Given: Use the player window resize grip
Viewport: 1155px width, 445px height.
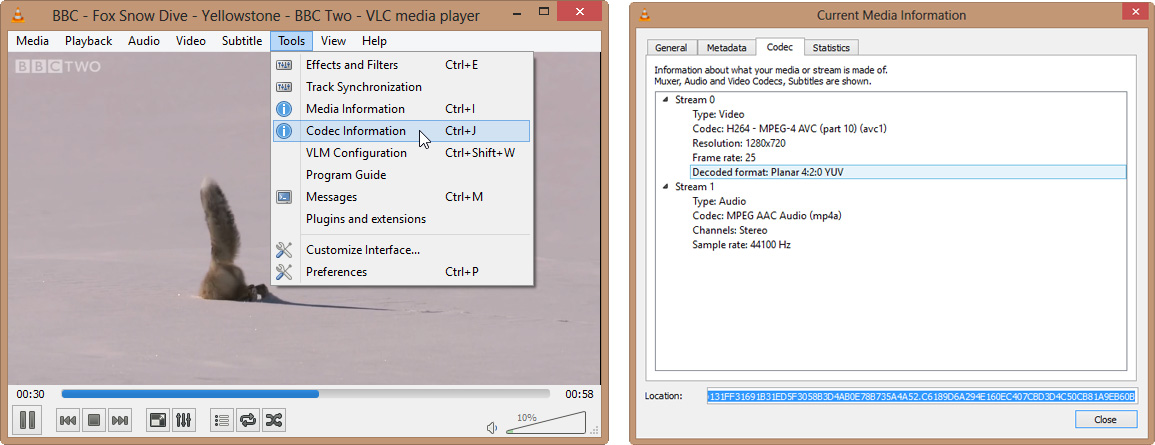Looking at the screenshot, I should click(x=594, y=430).
